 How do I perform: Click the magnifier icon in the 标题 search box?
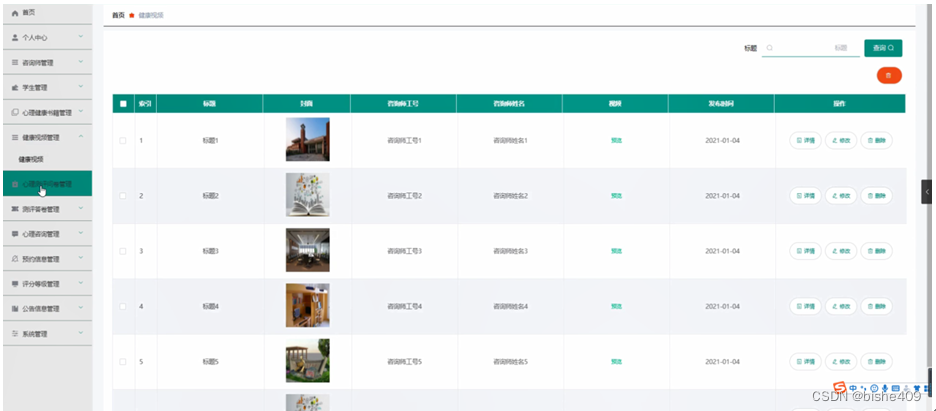point(769,48)
